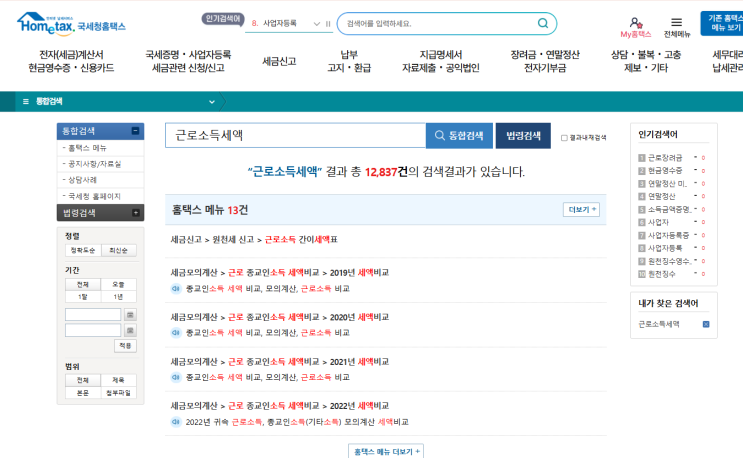Open the start date calendar picker

click(130, 314)
